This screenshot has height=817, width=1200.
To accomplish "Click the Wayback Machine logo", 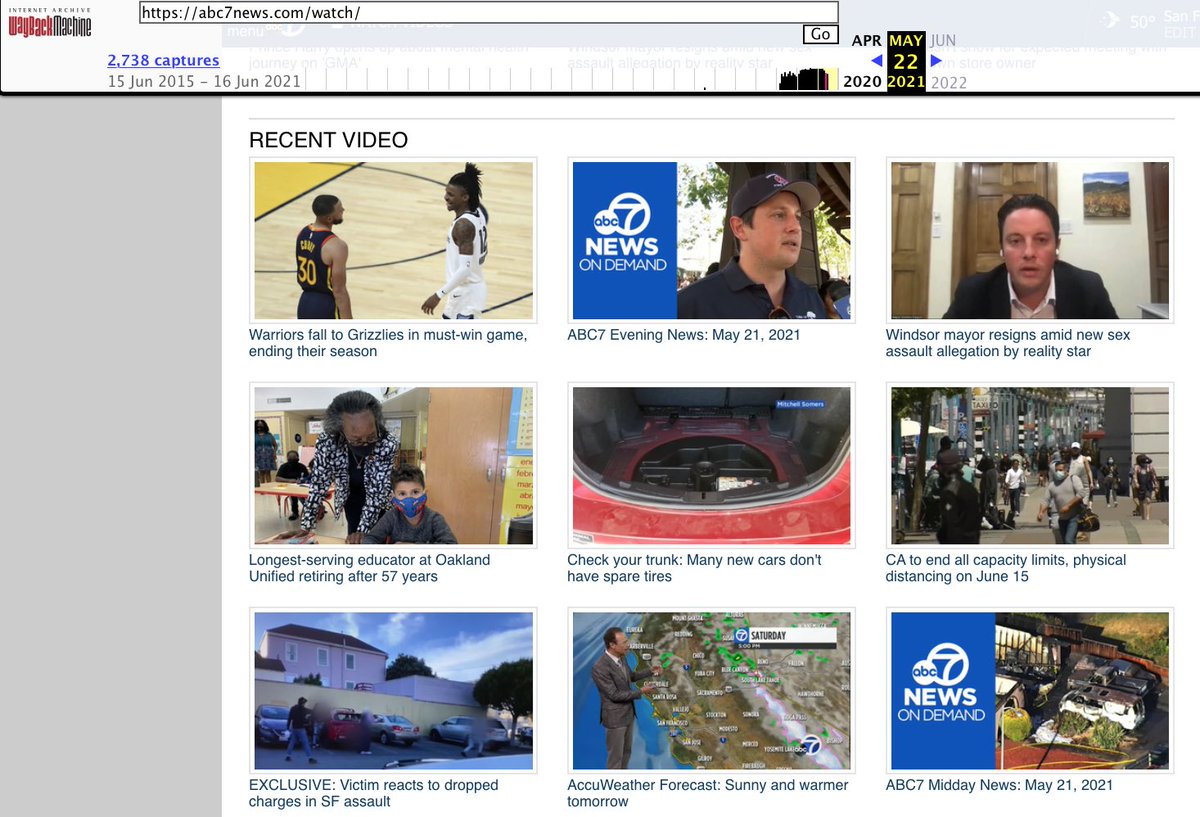I will pyautogui.click(x=50, y=21).
